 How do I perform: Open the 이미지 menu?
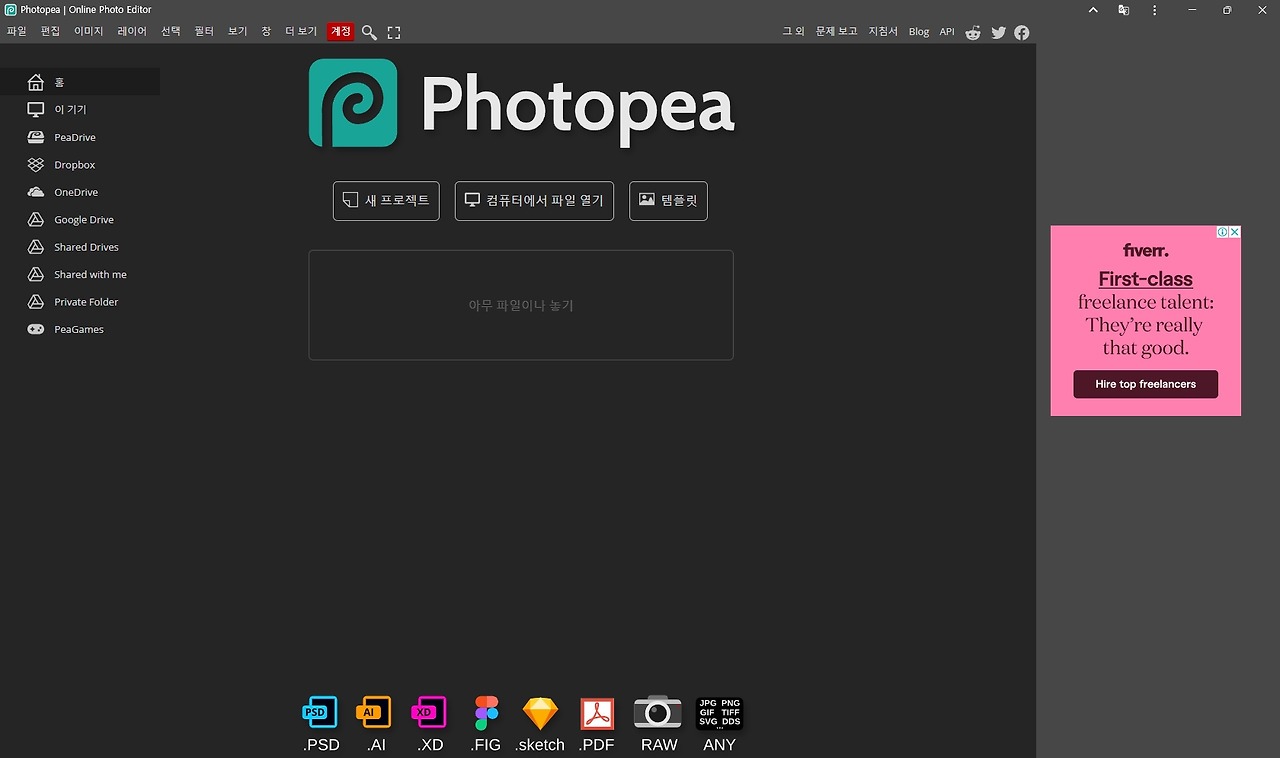pos(88,32)
